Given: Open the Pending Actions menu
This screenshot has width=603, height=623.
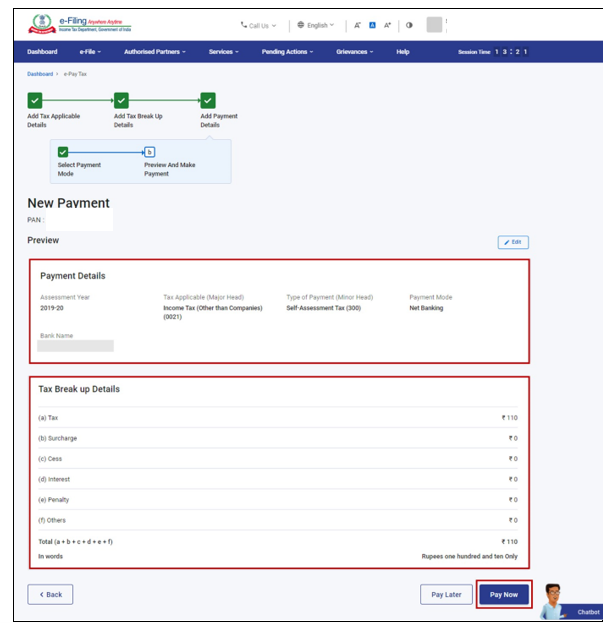Looking at the screenshot, I should tap(289, 52).
